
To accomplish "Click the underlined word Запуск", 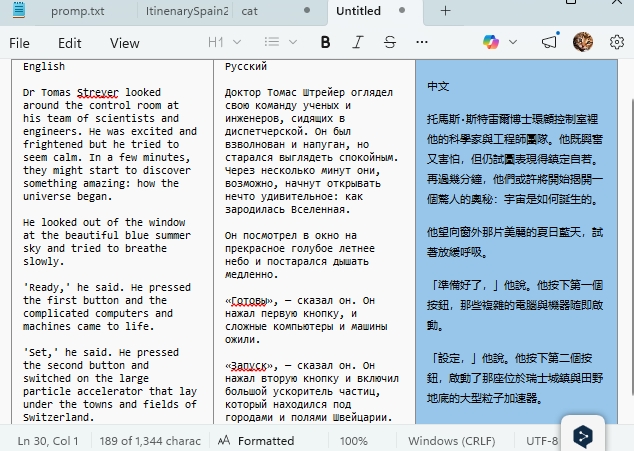I will click(249, 366).
